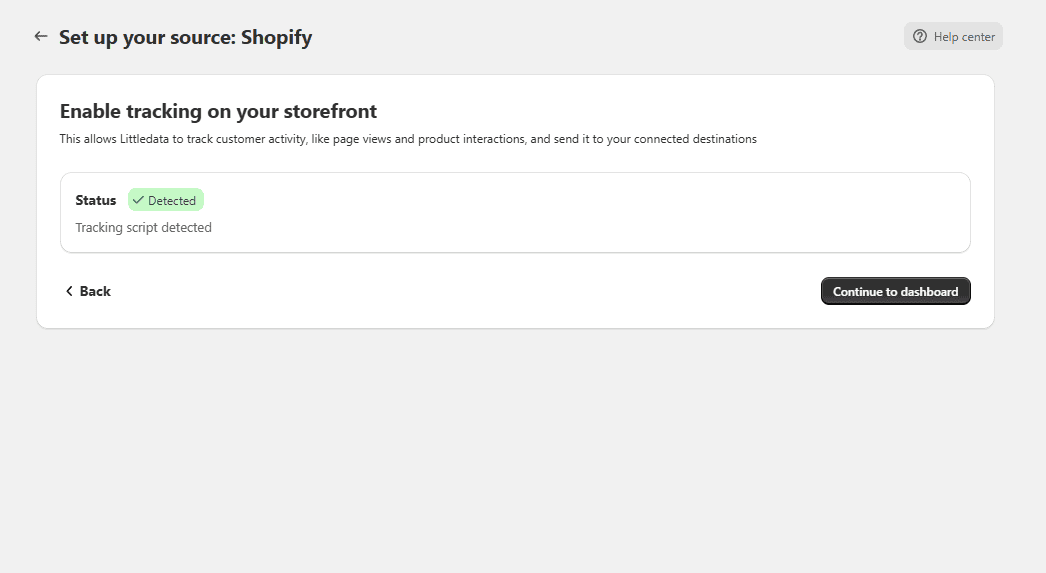
Task: Open the Help center
Action: (953, 37)
